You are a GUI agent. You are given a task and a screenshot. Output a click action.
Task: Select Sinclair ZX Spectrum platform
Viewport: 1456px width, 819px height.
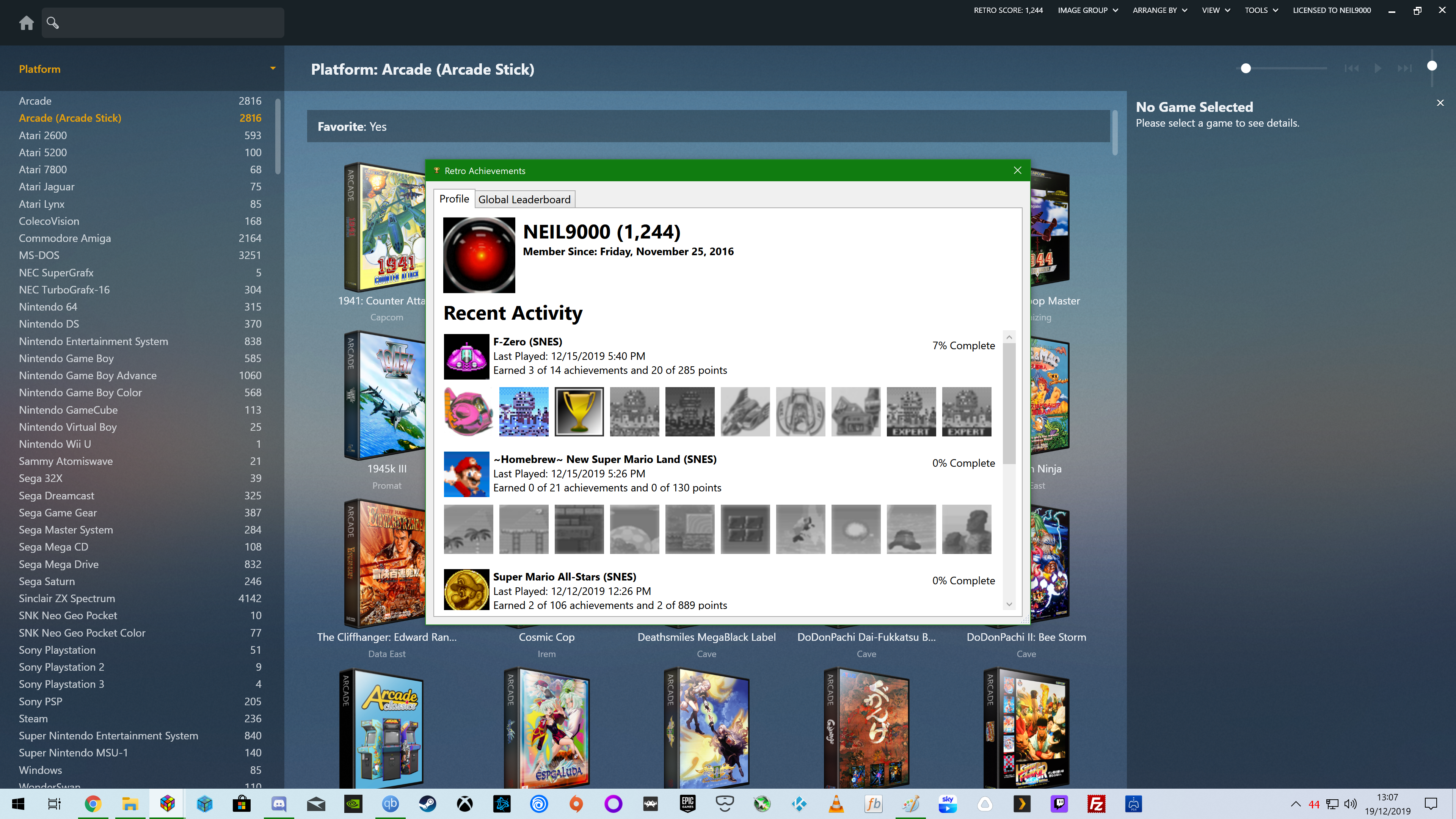pos(140,598)
